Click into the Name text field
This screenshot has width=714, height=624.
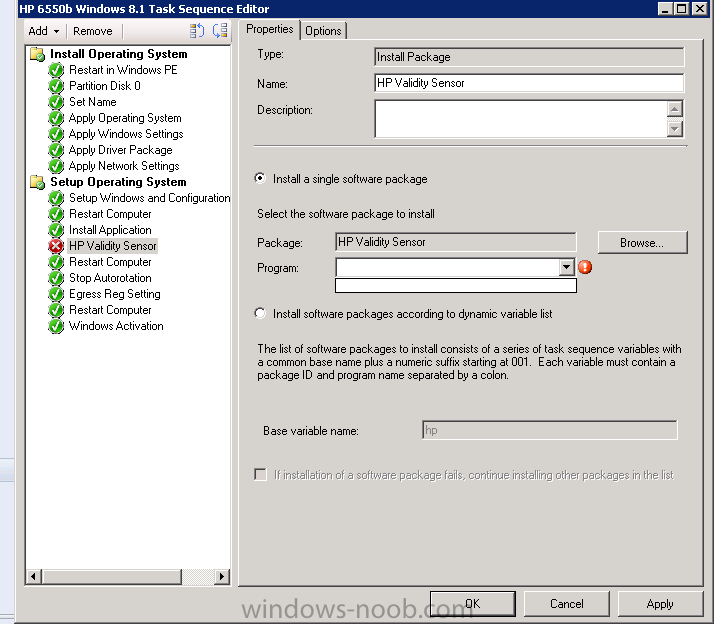(529, 83)
